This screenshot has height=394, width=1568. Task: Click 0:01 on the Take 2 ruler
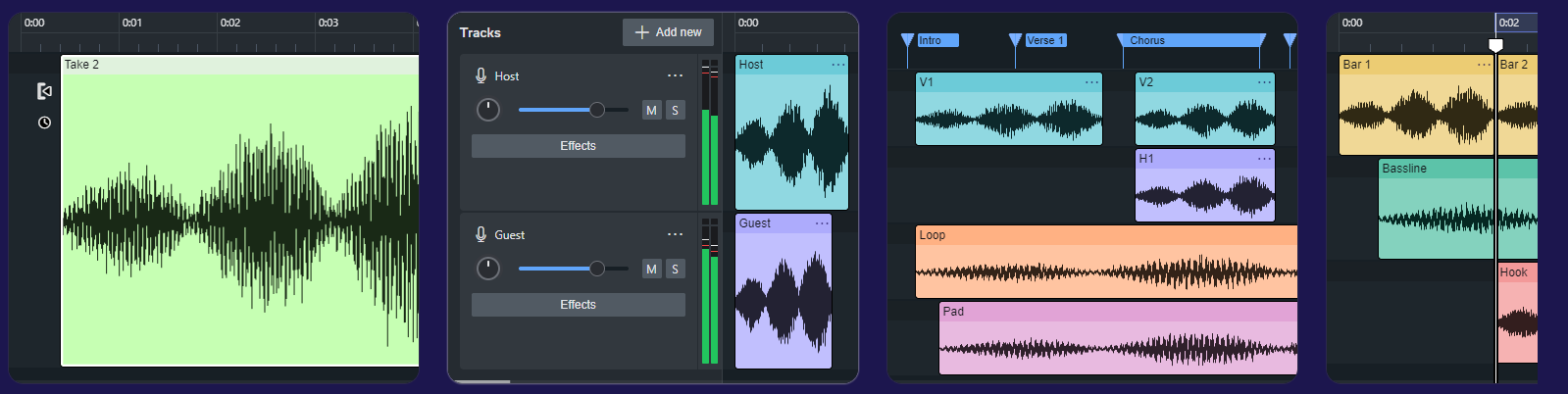pos(131,23)
